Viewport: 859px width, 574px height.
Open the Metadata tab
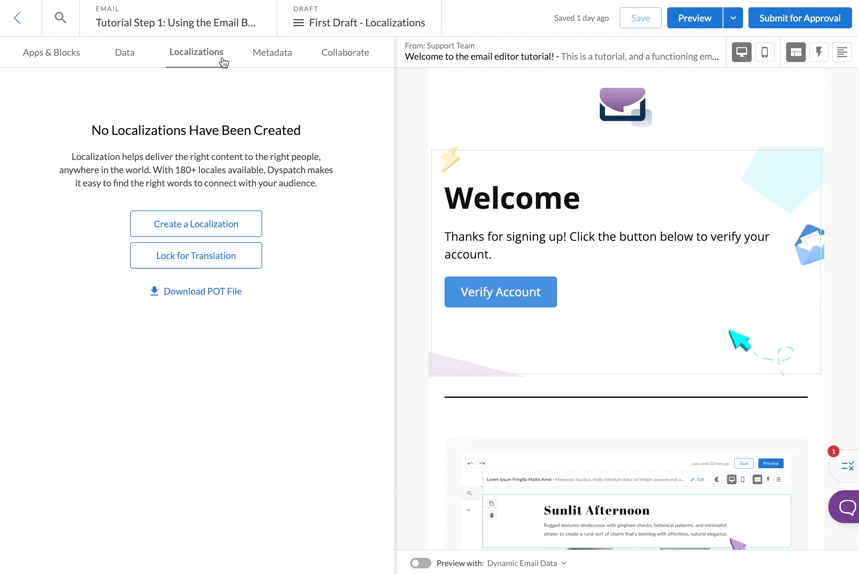[x=272, y=53]
